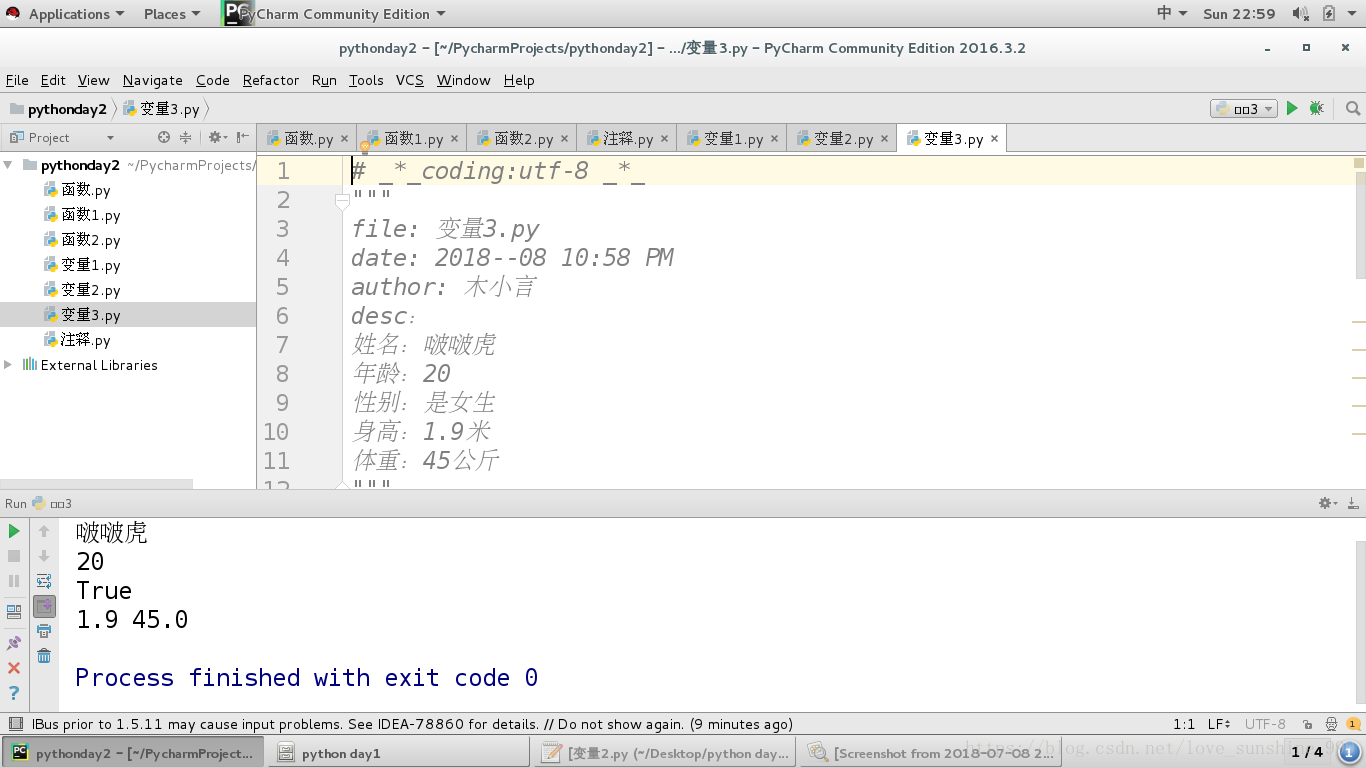Rerun the script from Run panel
Screen dimensions: 1366x768
point(14,531)
